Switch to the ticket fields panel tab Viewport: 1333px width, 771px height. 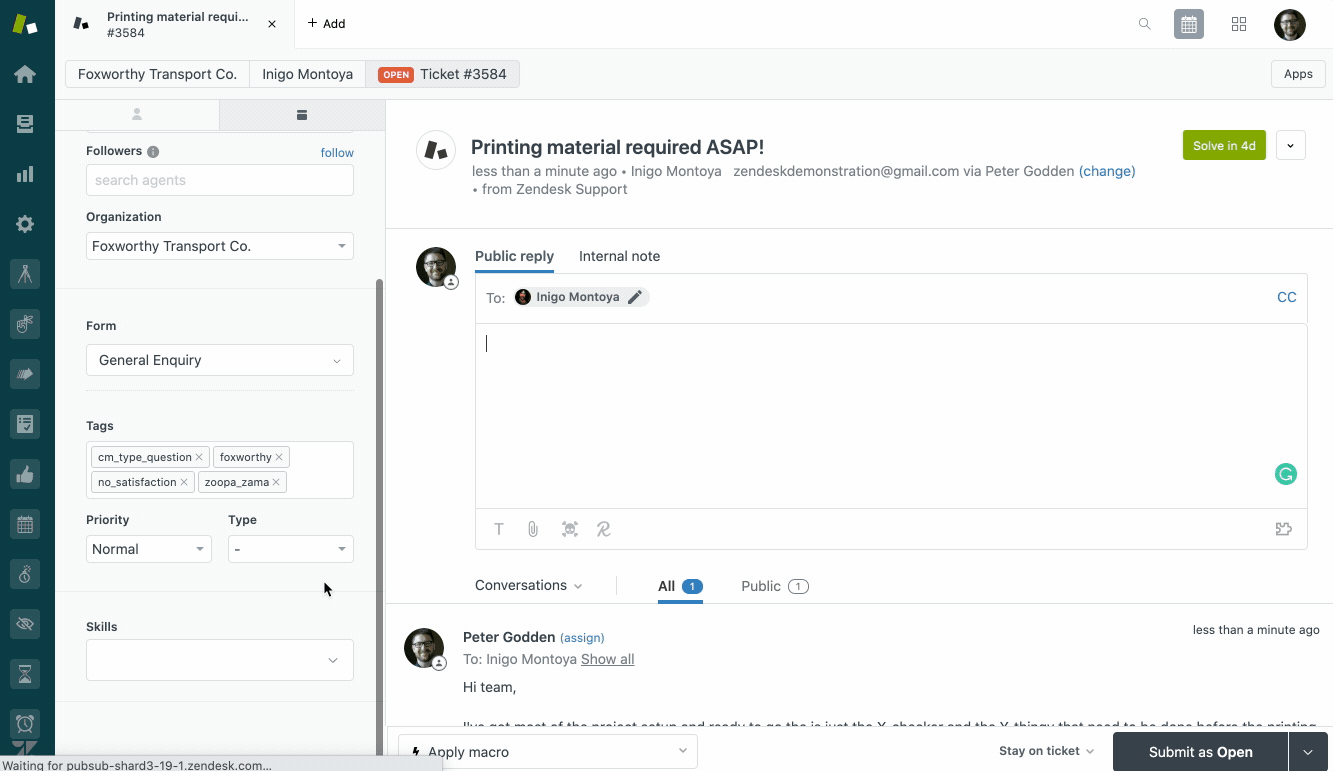[x=301, y=115]
